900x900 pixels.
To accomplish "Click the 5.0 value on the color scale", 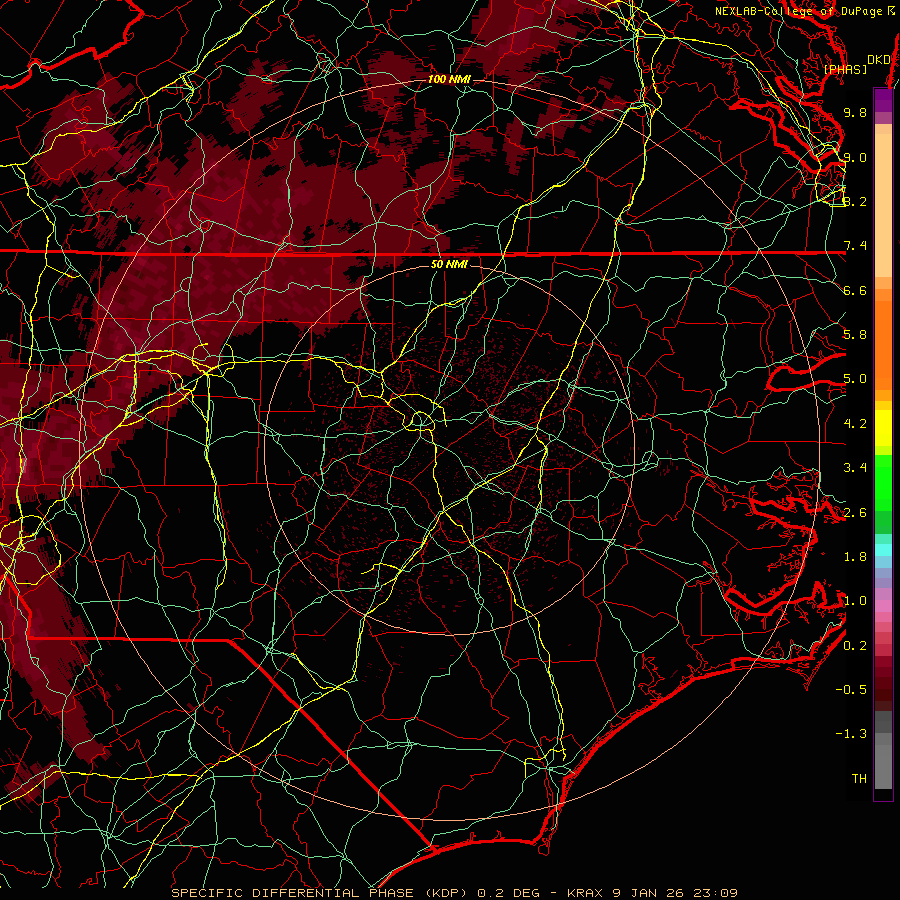I will [x=855, y=379].
